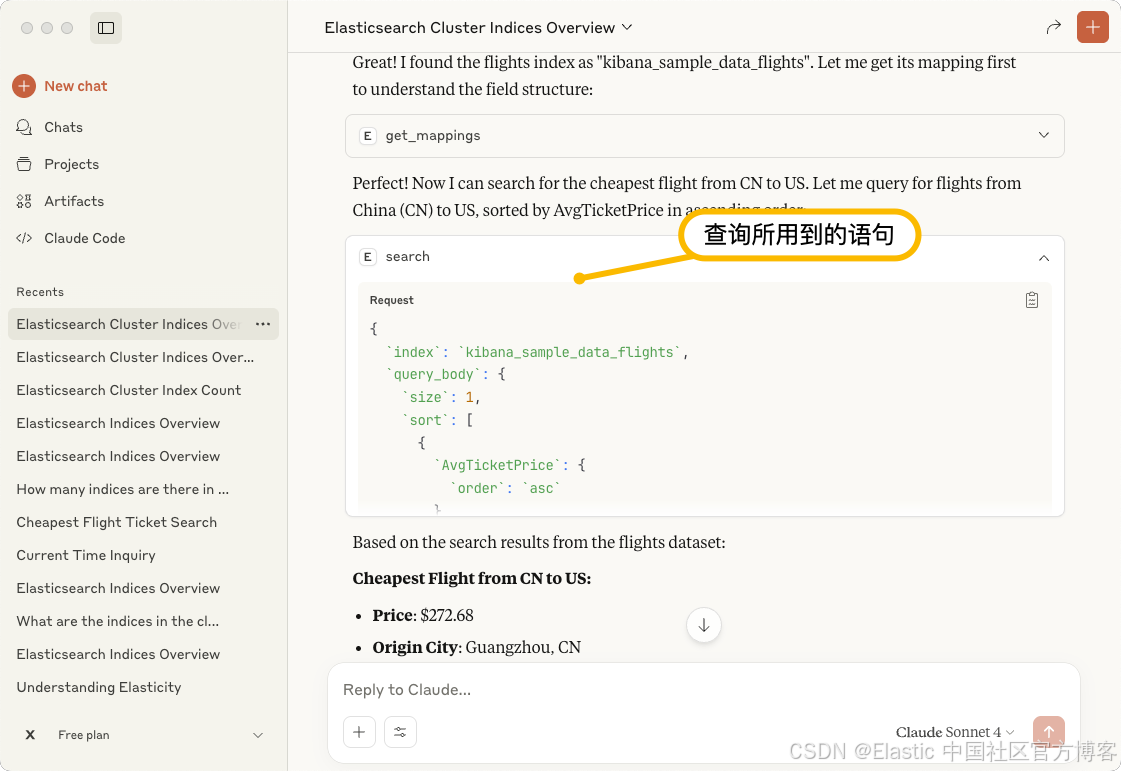
Task: Open the Projects section
Action: (71, 164)
